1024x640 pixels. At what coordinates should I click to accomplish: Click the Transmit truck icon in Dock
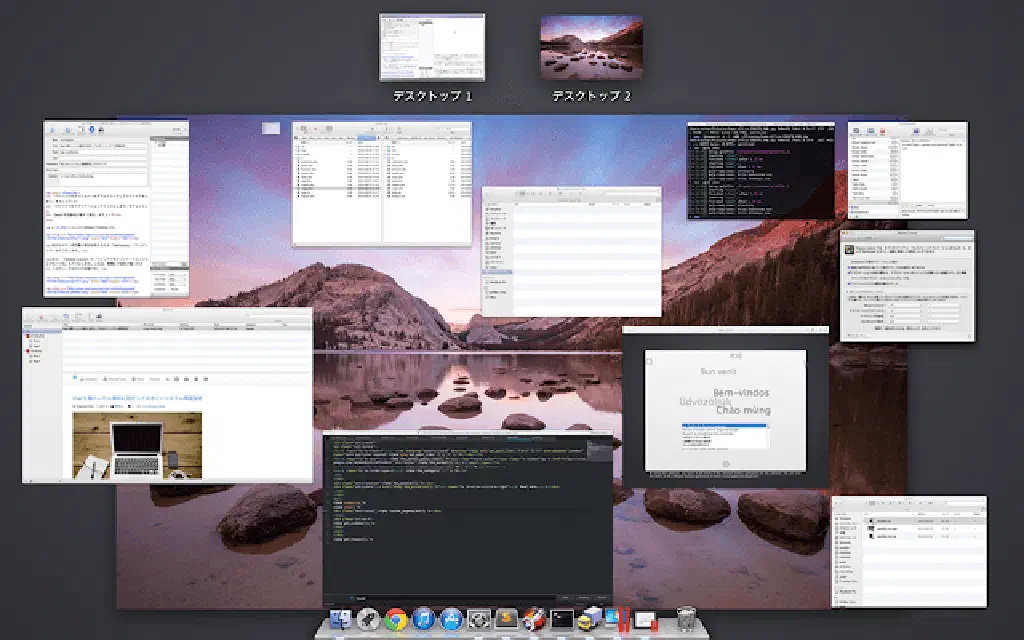click(x=590, y=621)
